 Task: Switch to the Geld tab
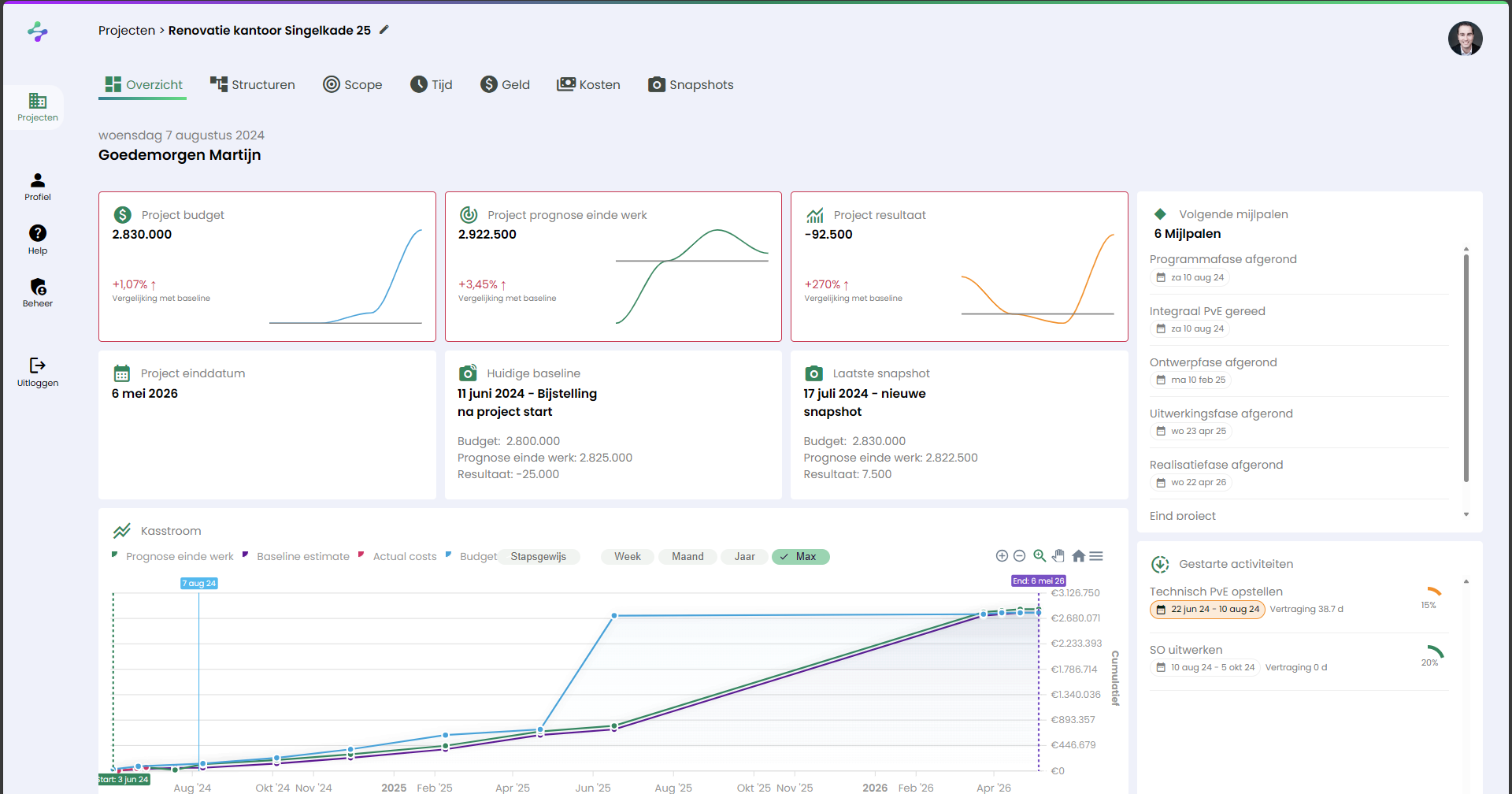coord(506,84)
